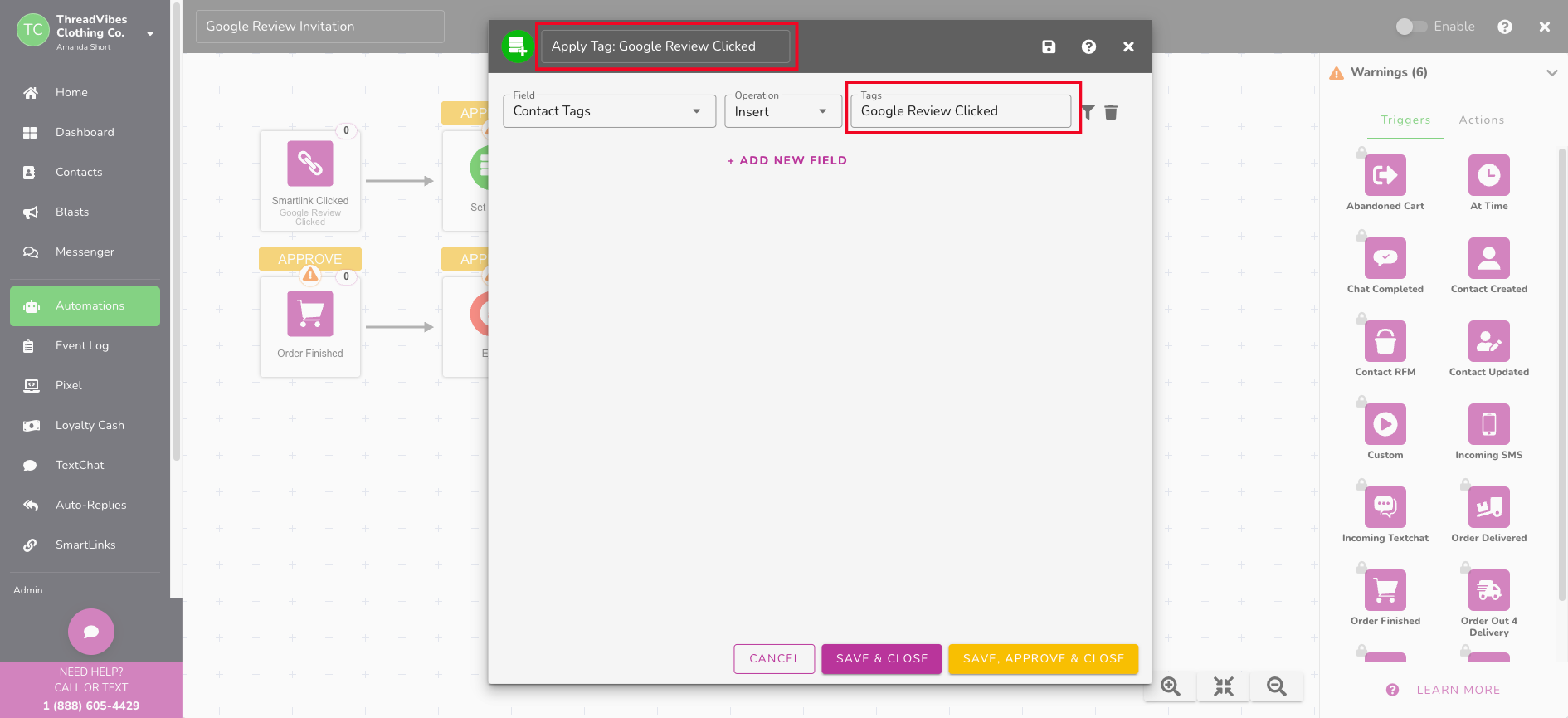The image size is (1568, 718).
Task: Select the Incoming SMS trigger icon
Action: click(1489, 424)
